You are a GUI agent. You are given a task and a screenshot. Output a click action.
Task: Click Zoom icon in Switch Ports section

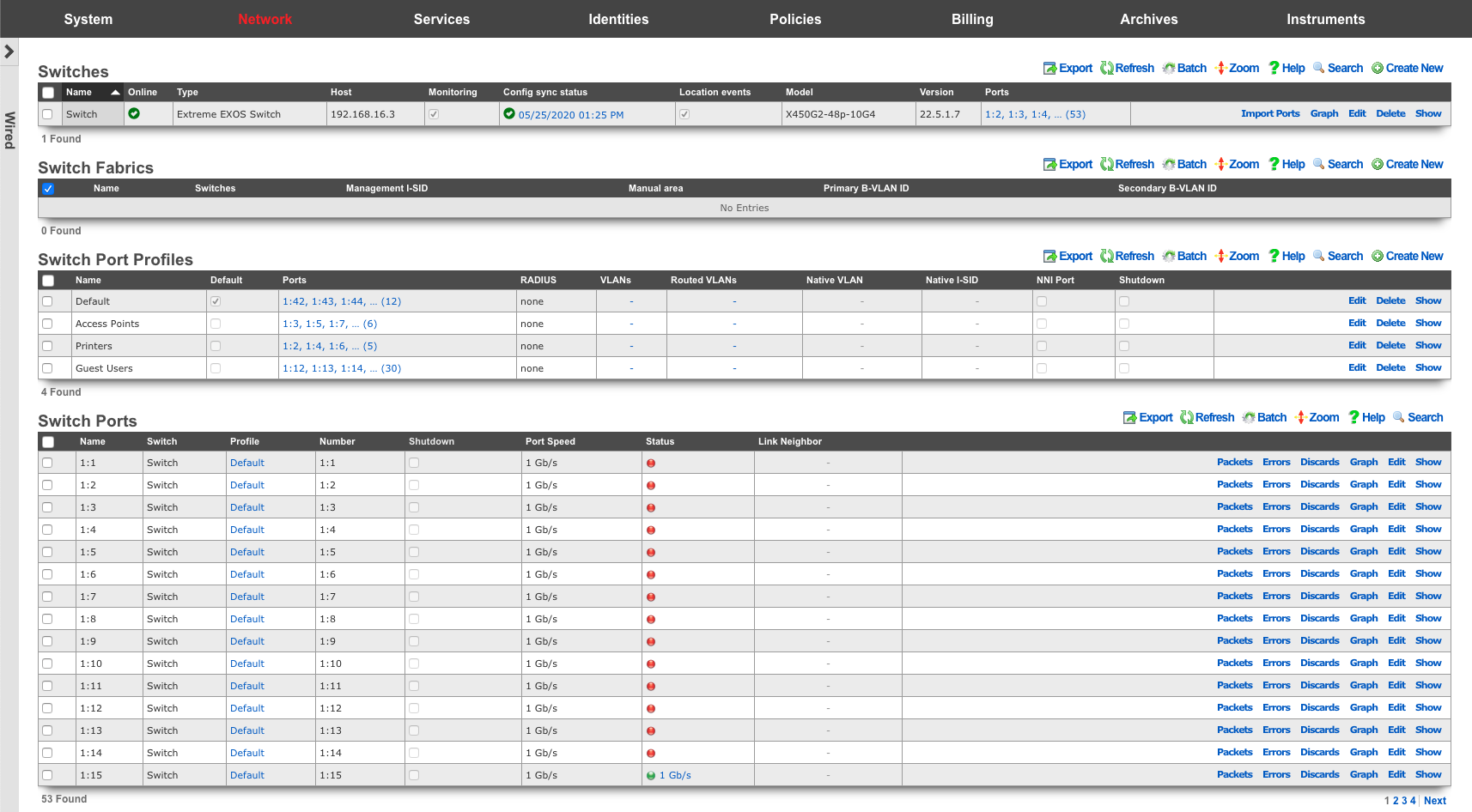coord(1301,418)
